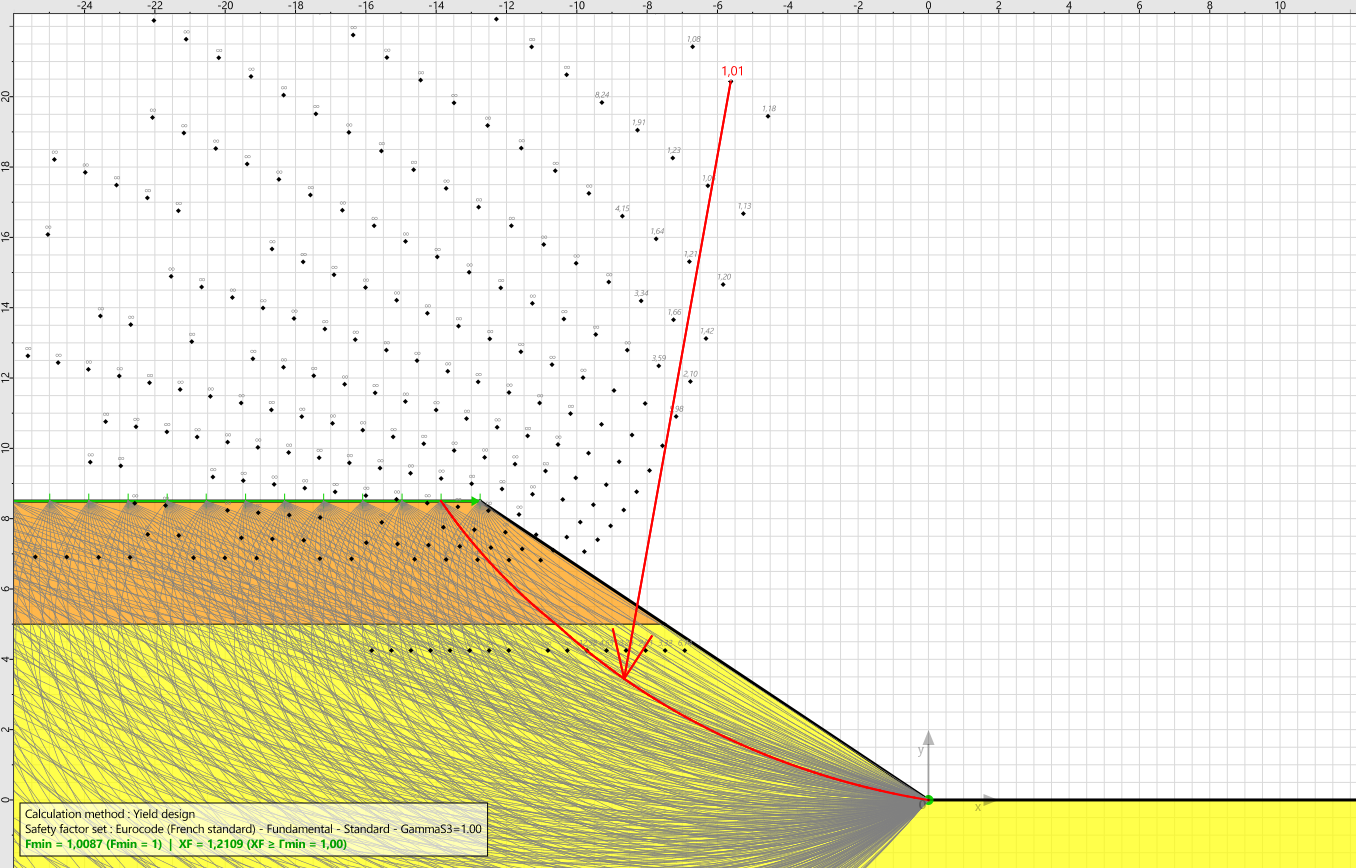Click the 2,10 safety factor value
This screenshot has height=868, width=1356.
tap(690, 374)
